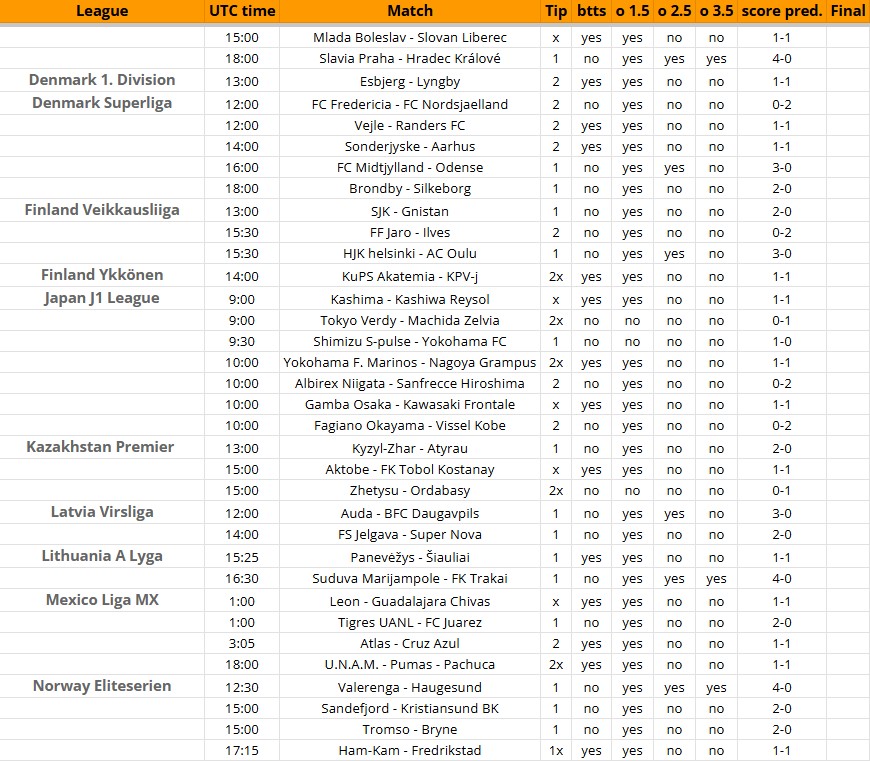The image size is (870, 761).
Task: Click the FC Fredericia - FC Nordsjaelland match
Action: point(410,105)
